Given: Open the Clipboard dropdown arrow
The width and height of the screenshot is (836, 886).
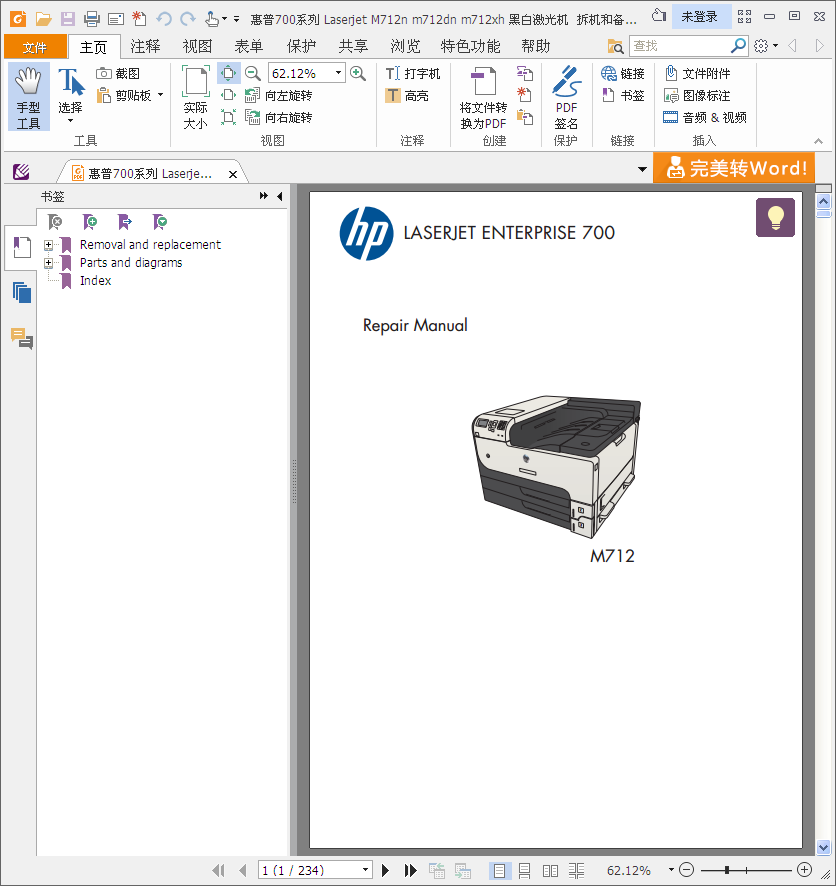Looking at the screenshot, I should click(160, 95).
